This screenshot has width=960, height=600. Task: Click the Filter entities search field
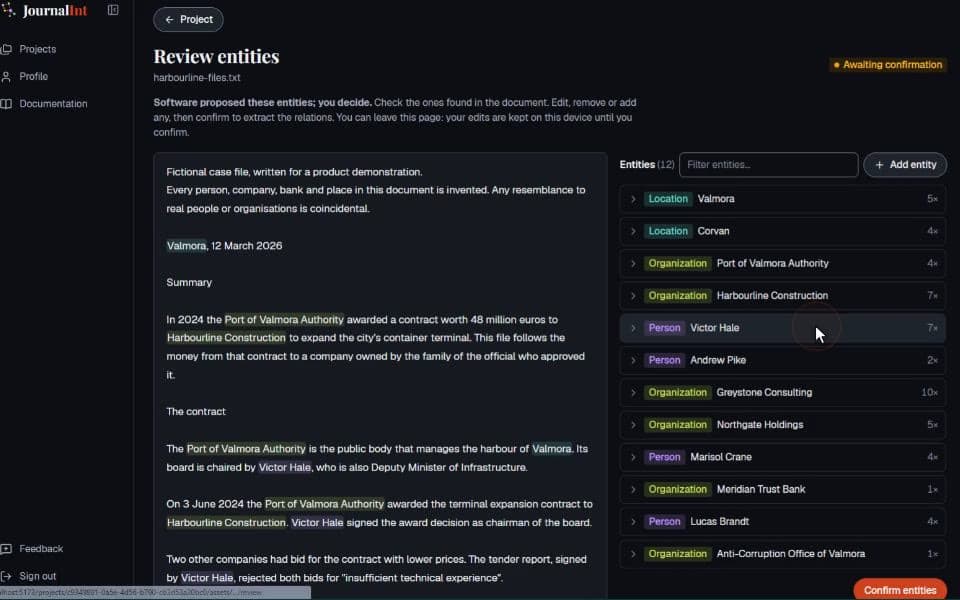click(x=768, y=165)
